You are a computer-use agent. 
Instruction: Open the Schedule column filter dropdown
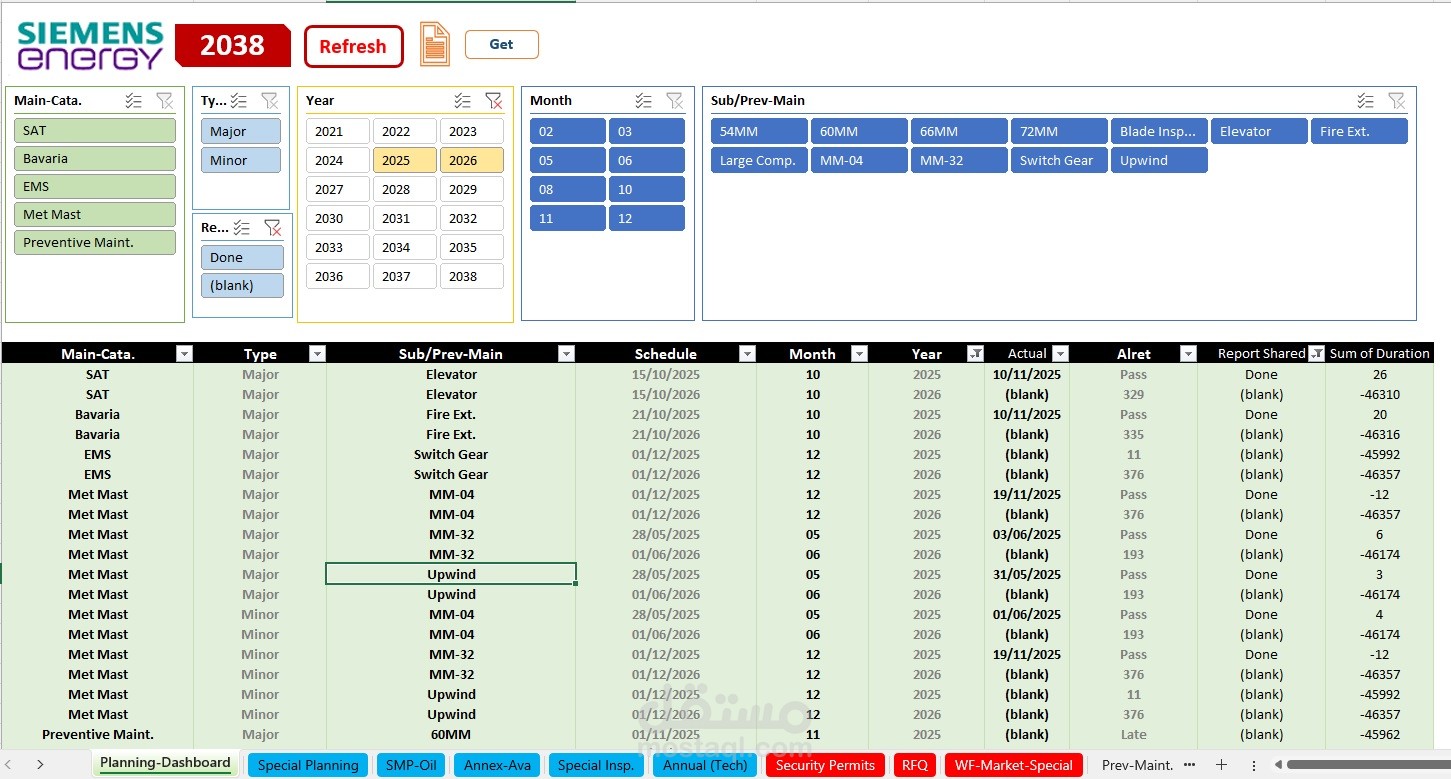(747, 353)
